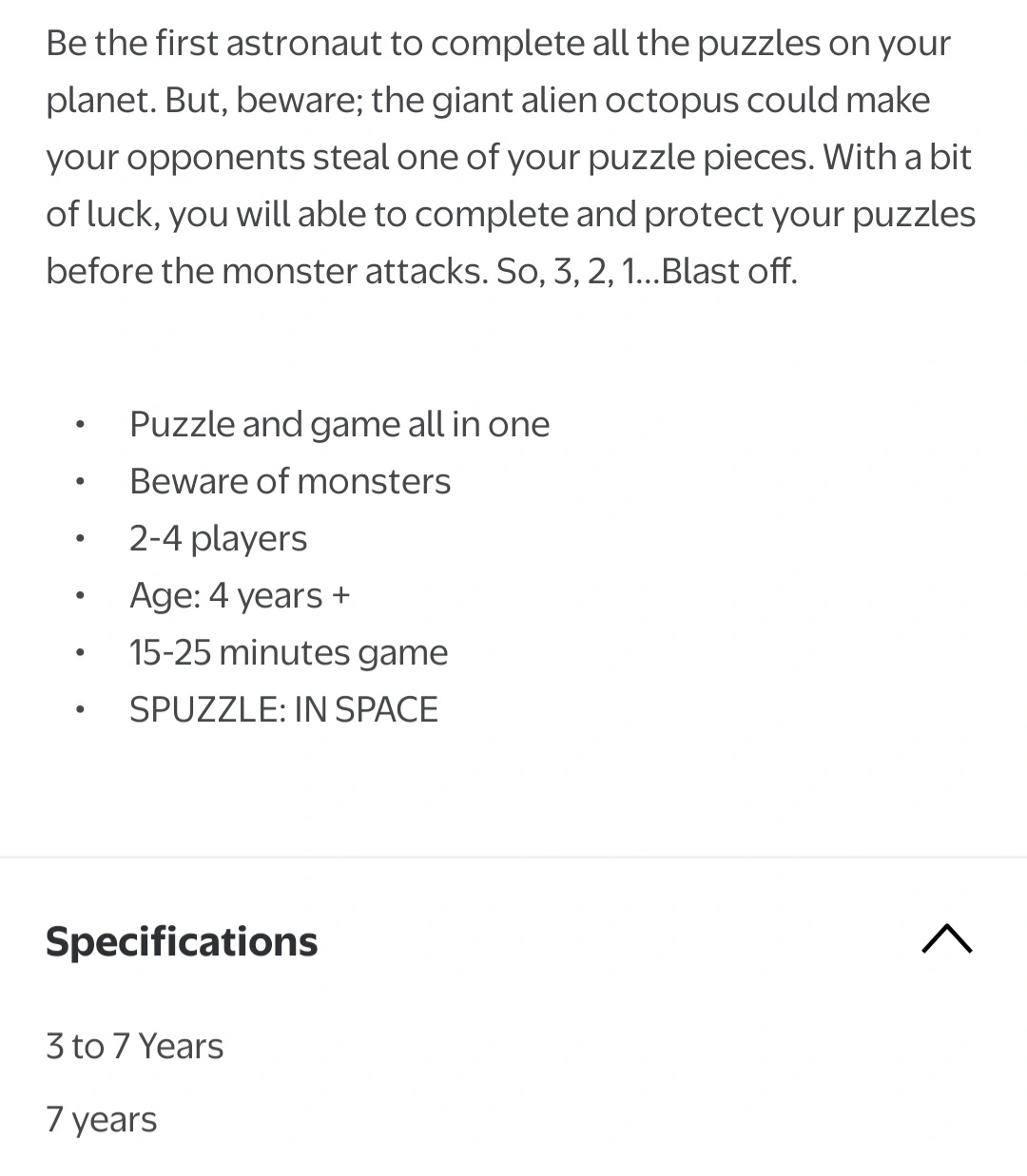
Task: Click the 'Blast off' text in the description
Action: pyautogui.click(x=727, y=271)
